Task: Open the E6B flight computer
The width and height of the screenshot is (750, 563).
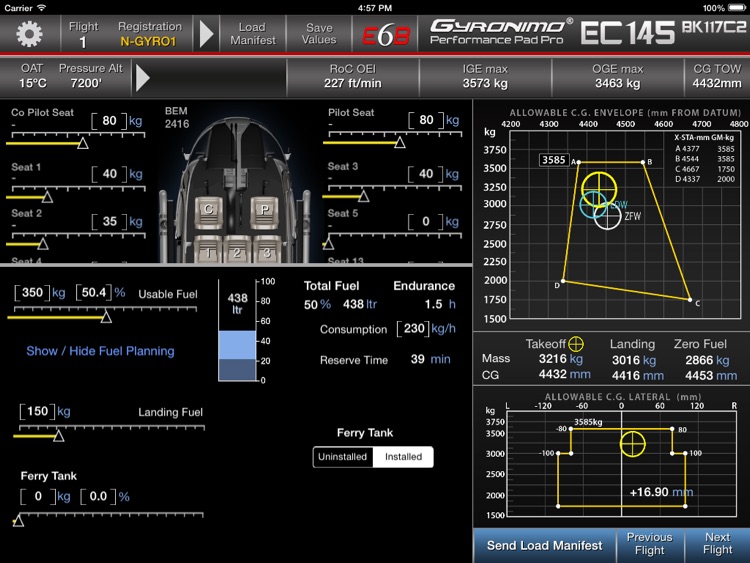Action: coord(386,34)
